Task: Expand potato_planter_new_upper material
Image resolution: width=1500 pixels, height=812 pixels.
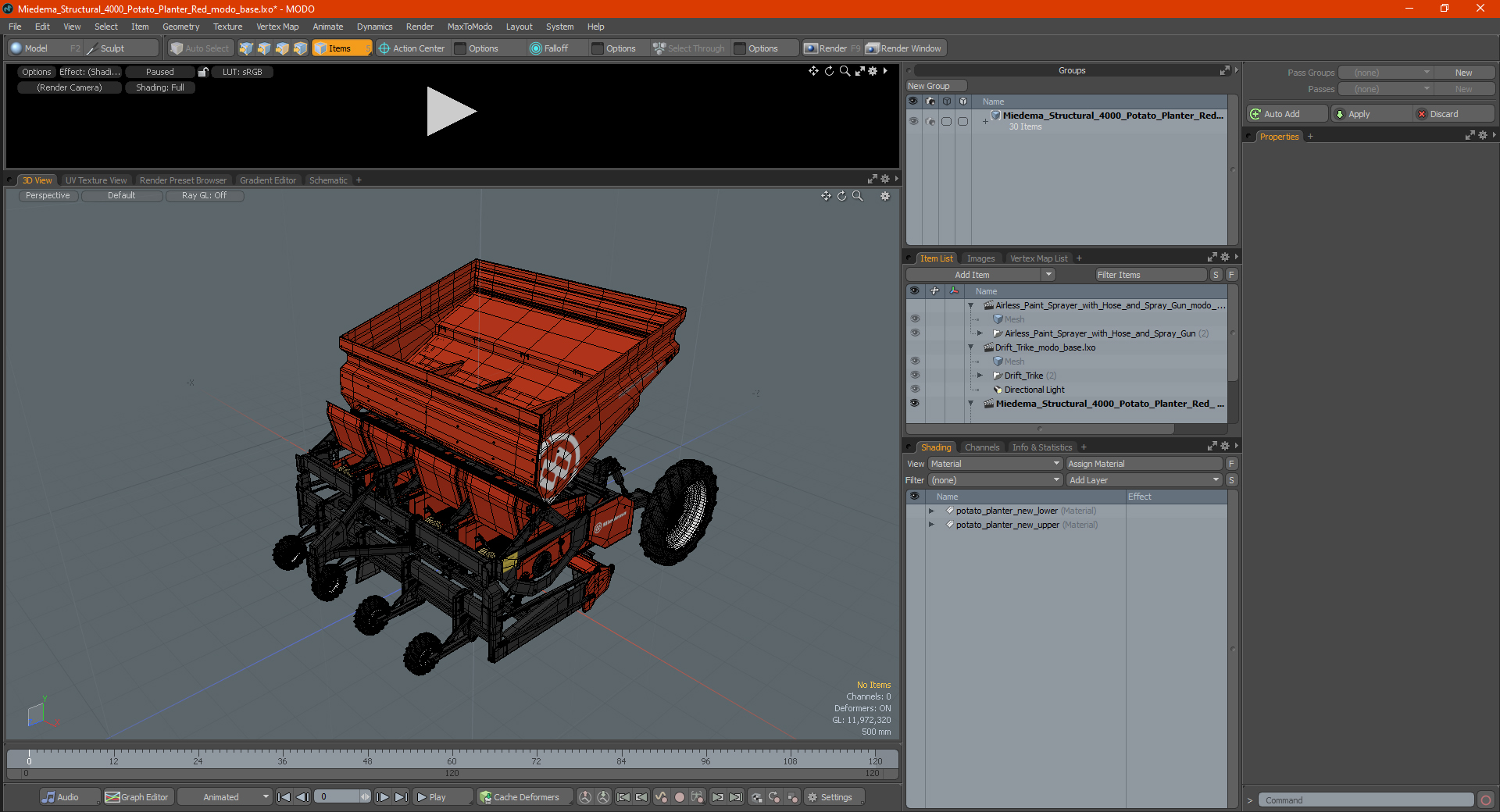Action: [x=931, y=525]
